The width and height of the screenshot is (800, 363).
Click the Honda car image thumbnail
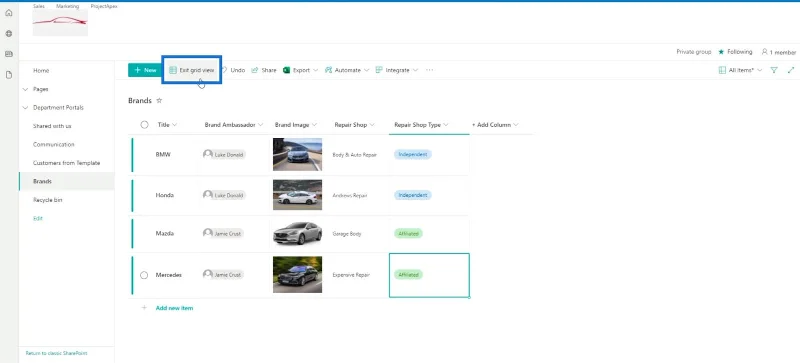(297, 195)
